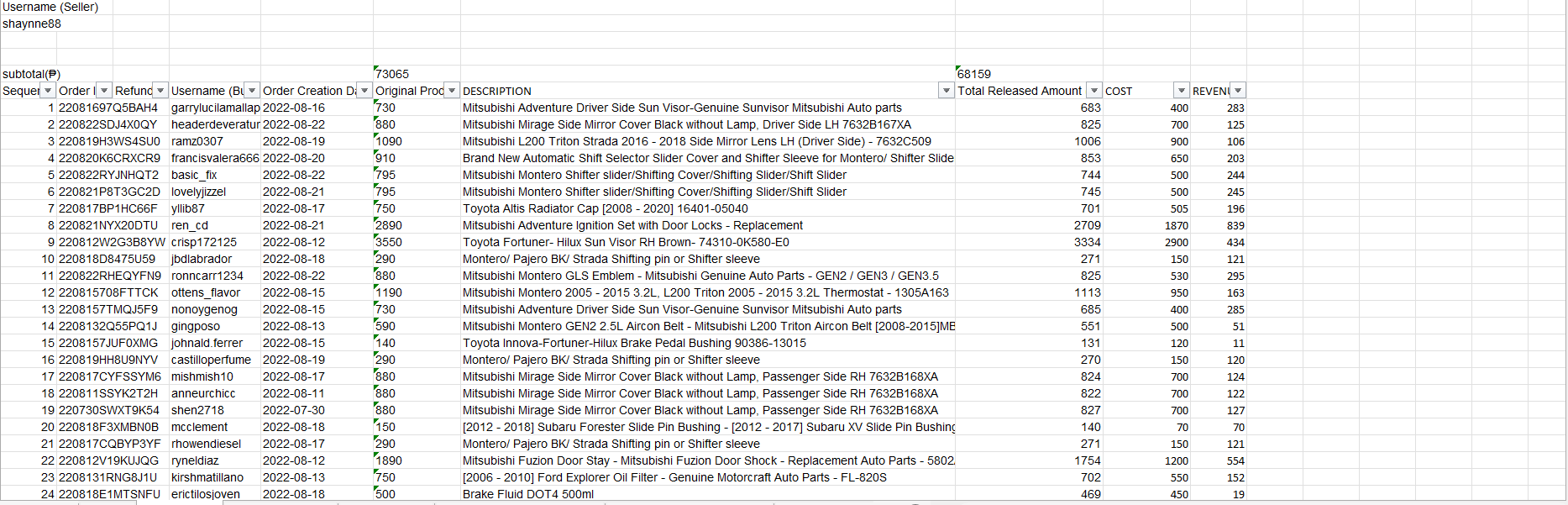The height and width of the screenshot is (505, 1568).
Task: Open the Original Product price filter dropdown
Action: pos(452,91)
